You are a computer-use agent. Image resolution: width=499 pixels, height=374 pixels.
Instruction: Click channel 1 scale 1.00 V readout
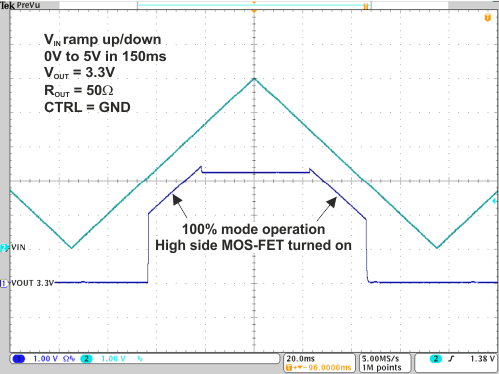click(46, 359)
